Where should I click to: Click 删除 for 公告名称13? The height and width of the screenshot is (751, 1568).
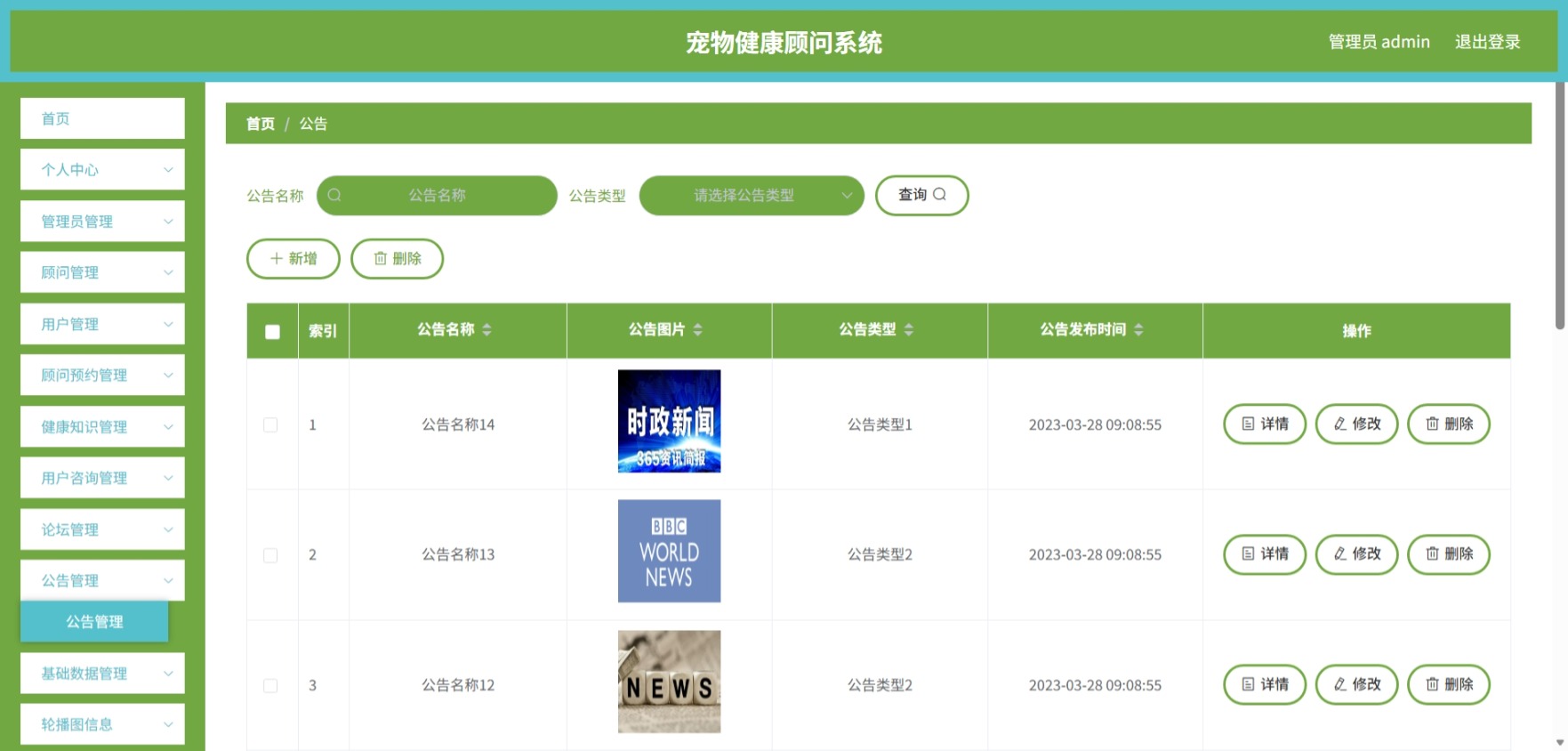coord(1449,554)
